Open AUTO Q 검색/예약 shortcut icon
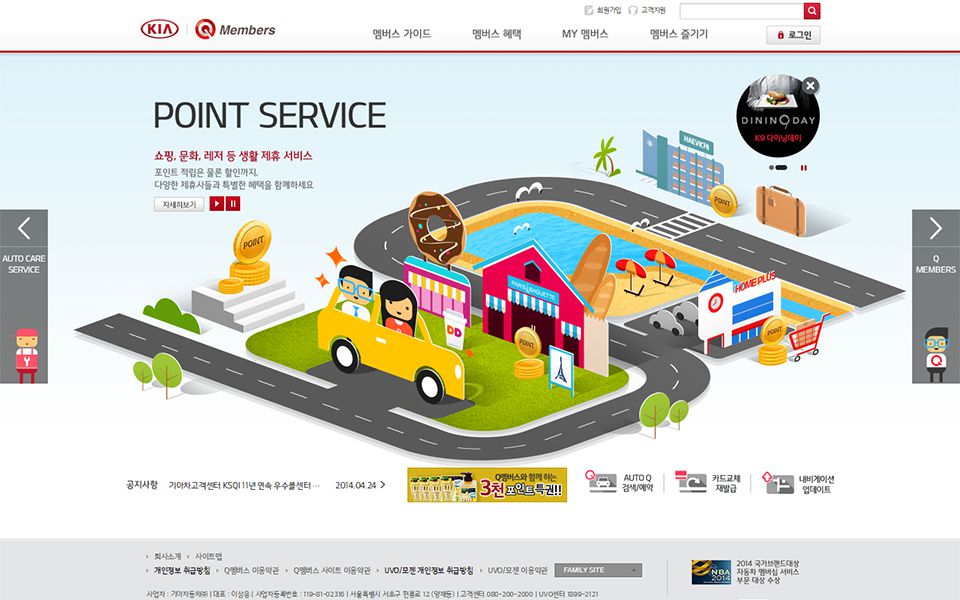Screen dimensions: 960x600 tap(602, 484)
